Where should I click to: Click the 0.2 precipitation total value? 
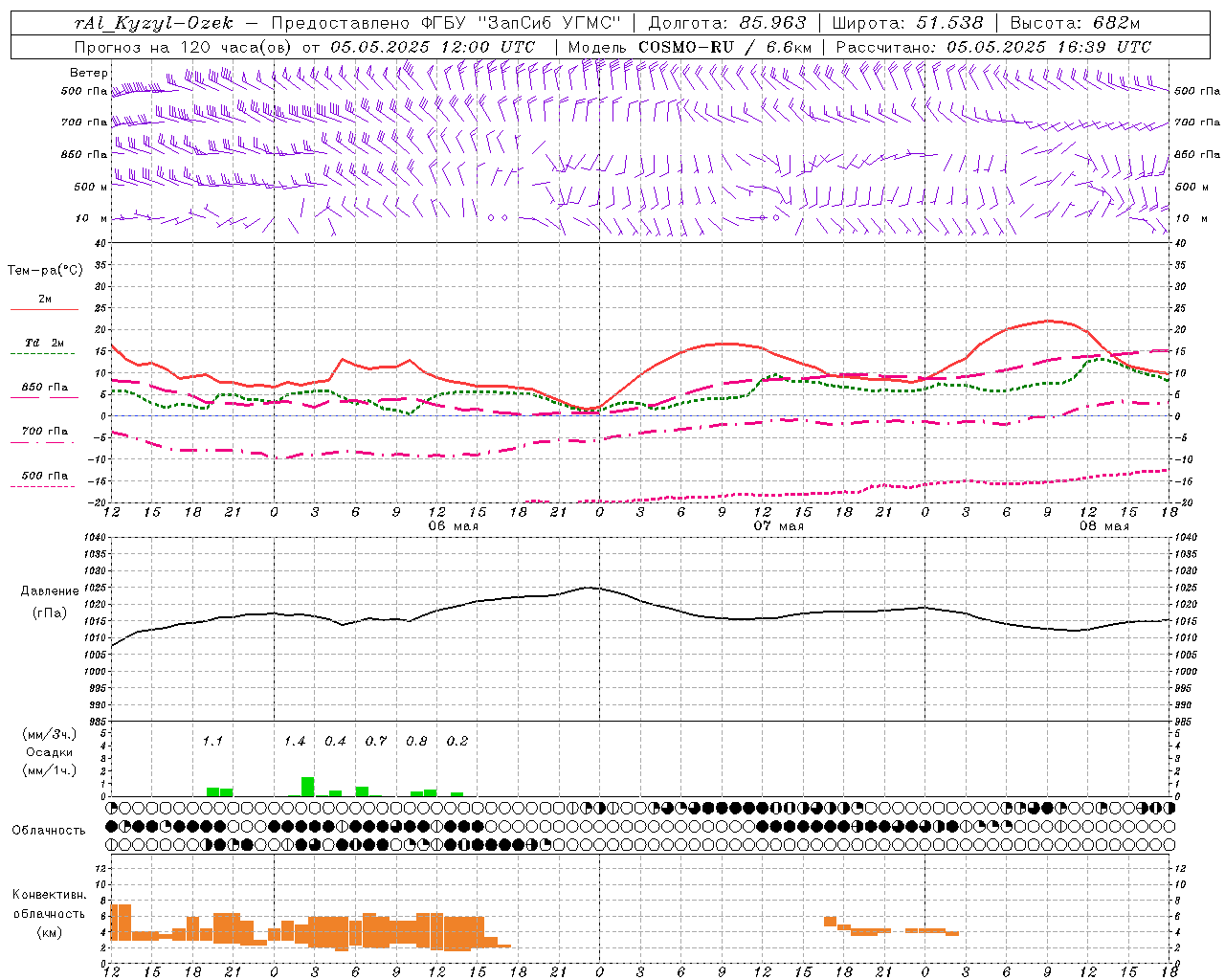457,741
